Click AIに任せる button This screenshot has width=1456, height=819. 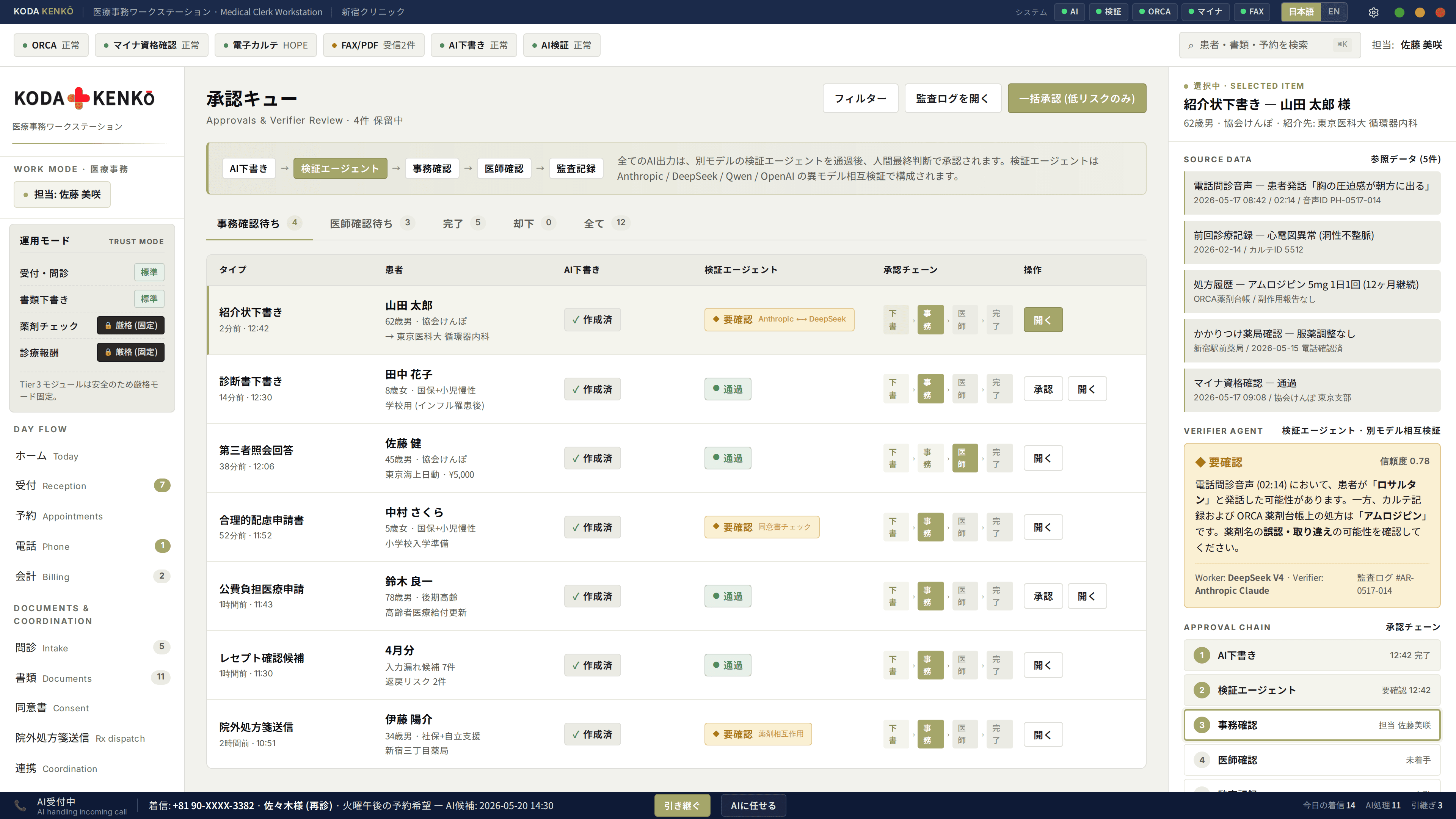click(x=753, y=805)
